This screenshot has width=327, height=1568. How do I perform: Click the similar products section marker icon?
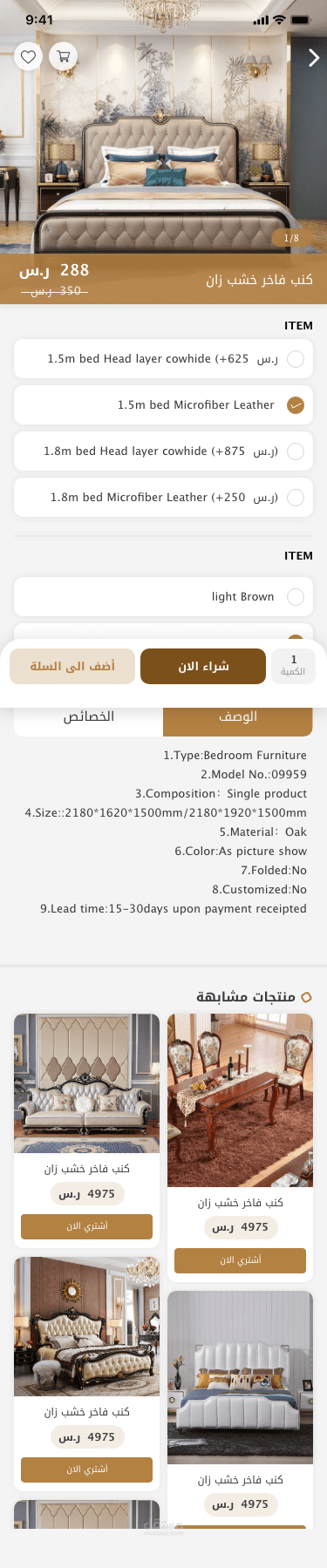pos(306,997)
